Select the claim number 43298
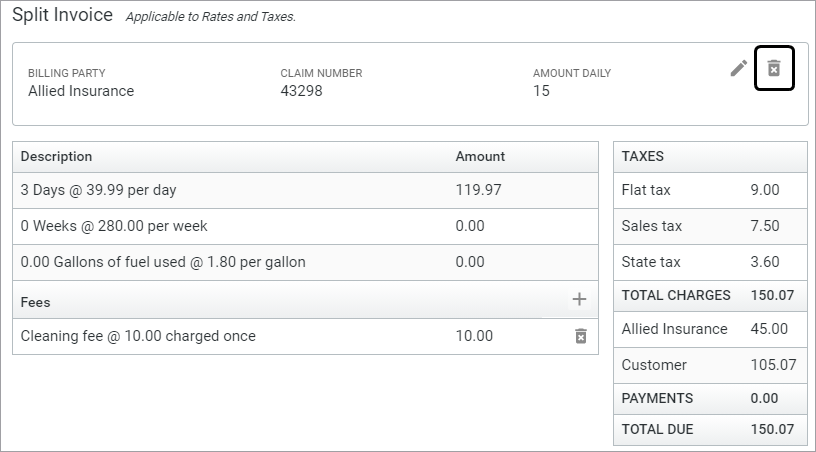This screenshot has height=452, width=816. [301, 91]
